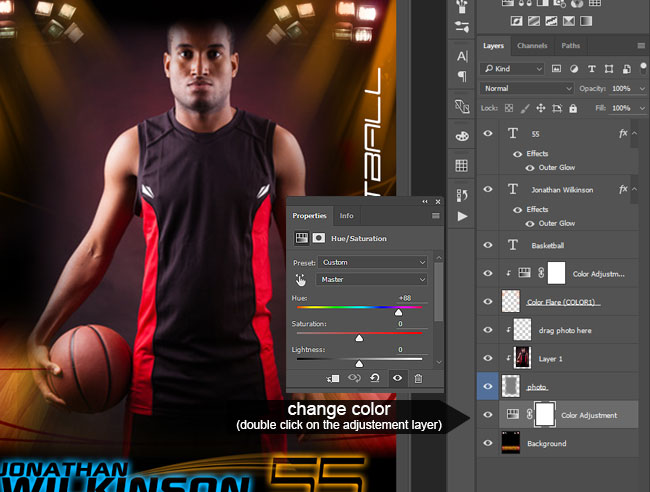Hide the Jonathan Wilkinson text layer
650x492 pixels.
tap(488, 189)
